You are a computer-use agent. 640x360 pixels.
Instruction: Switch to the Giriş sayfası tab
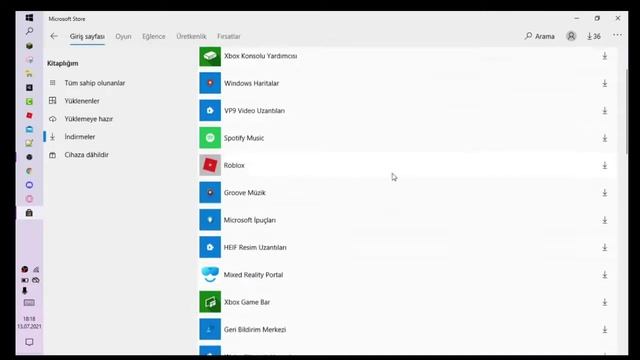(x=87, y=36)
